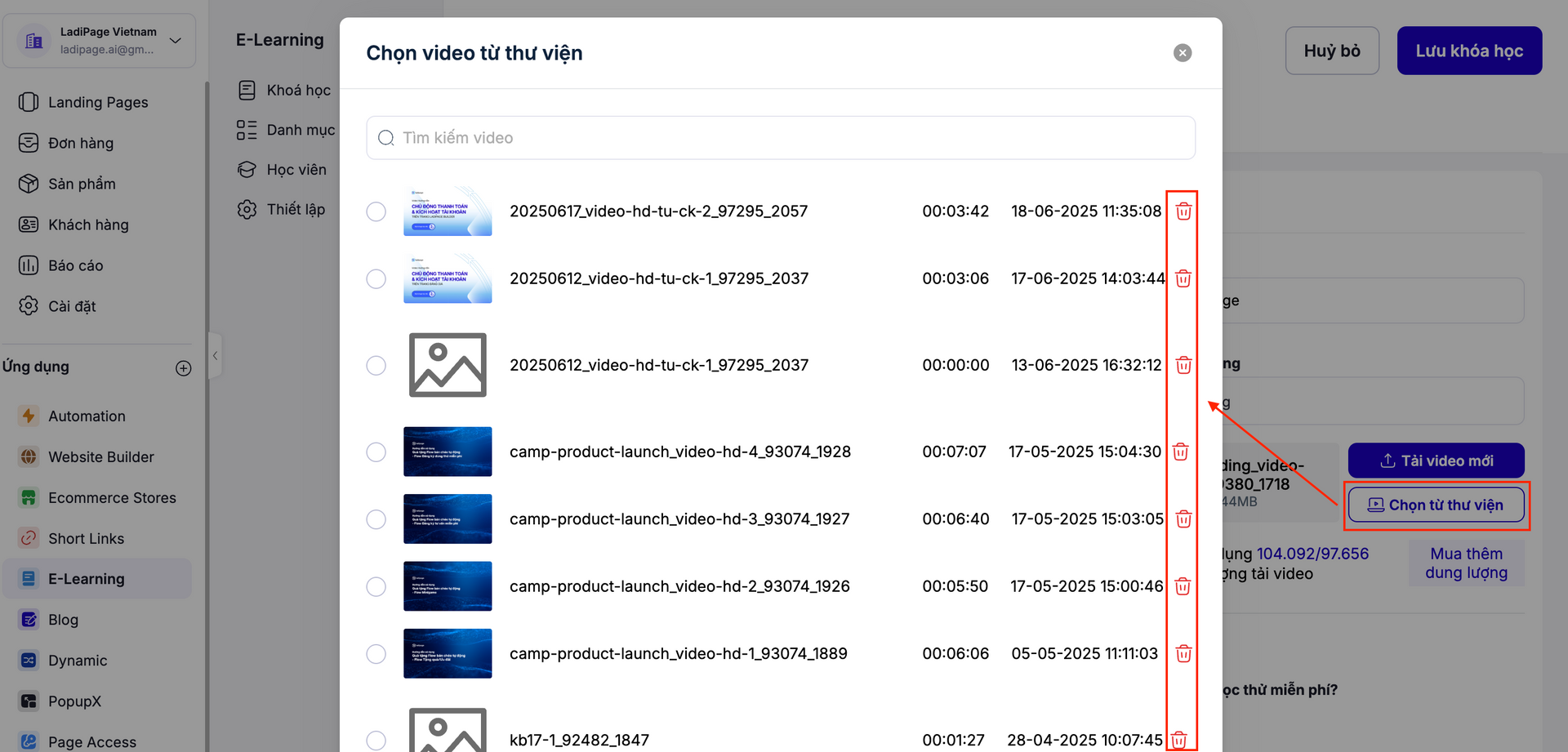Go to Báo cáo section
Image resolution: width=1568 pixels, height=752 pixels.
point(75,265)
